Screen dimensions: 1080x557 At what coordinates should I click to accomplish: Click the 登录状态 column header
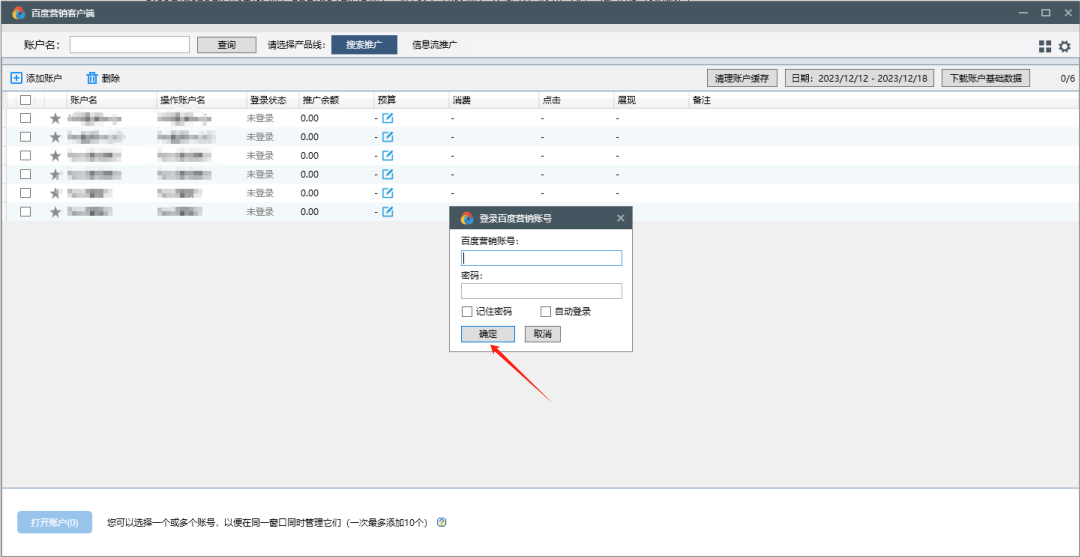[x=273, y=100]
